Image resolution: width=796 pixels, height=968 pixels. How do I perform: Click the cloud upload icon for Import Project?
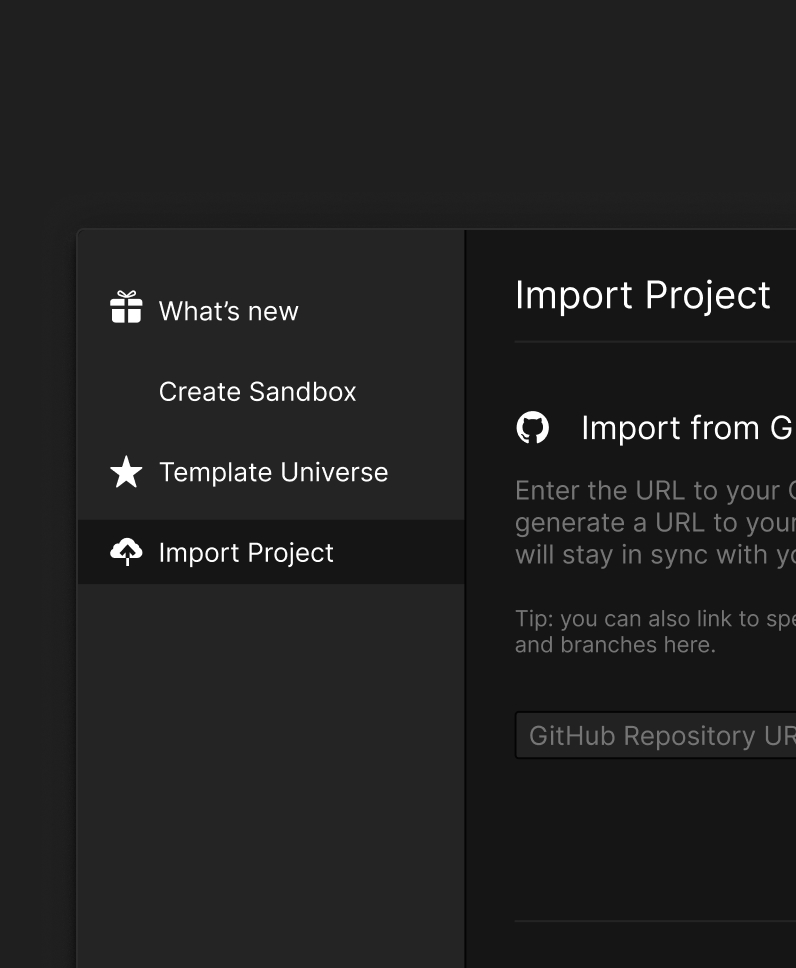[126, 551]
